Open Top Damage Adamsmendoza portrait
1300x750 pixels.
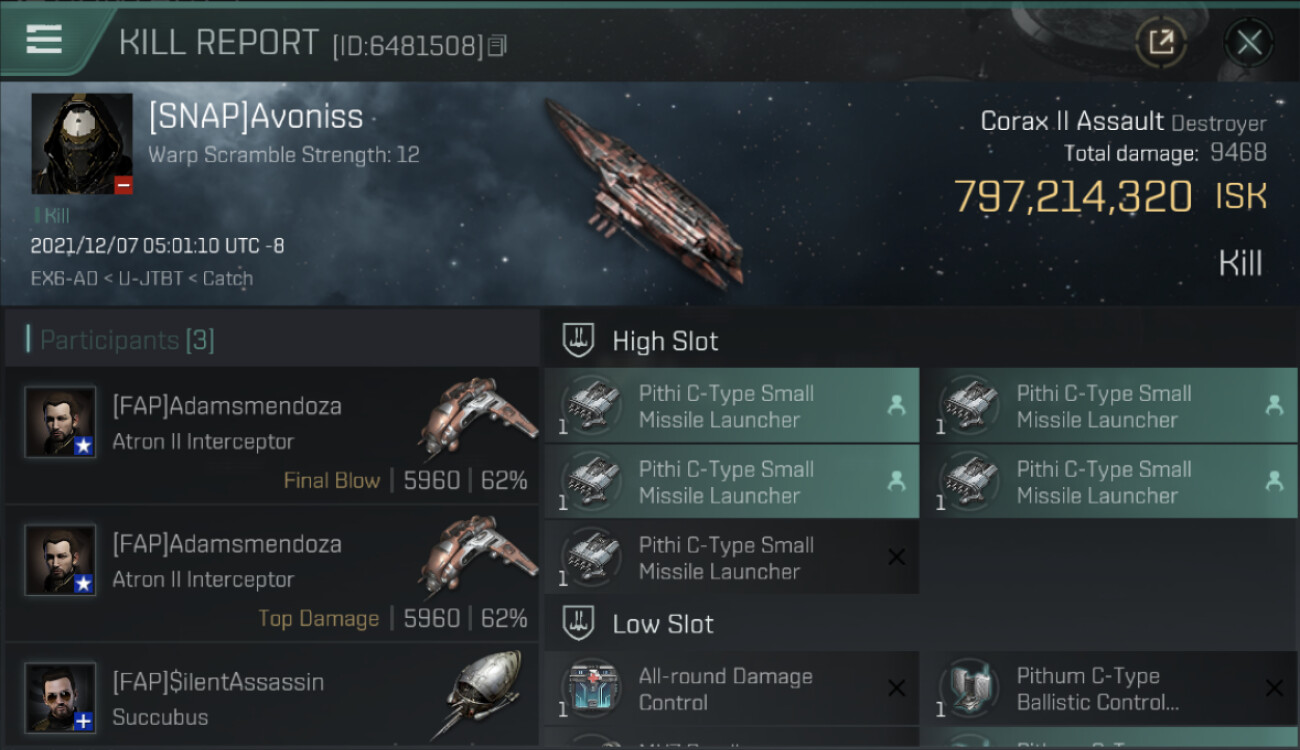coord(60,560)
